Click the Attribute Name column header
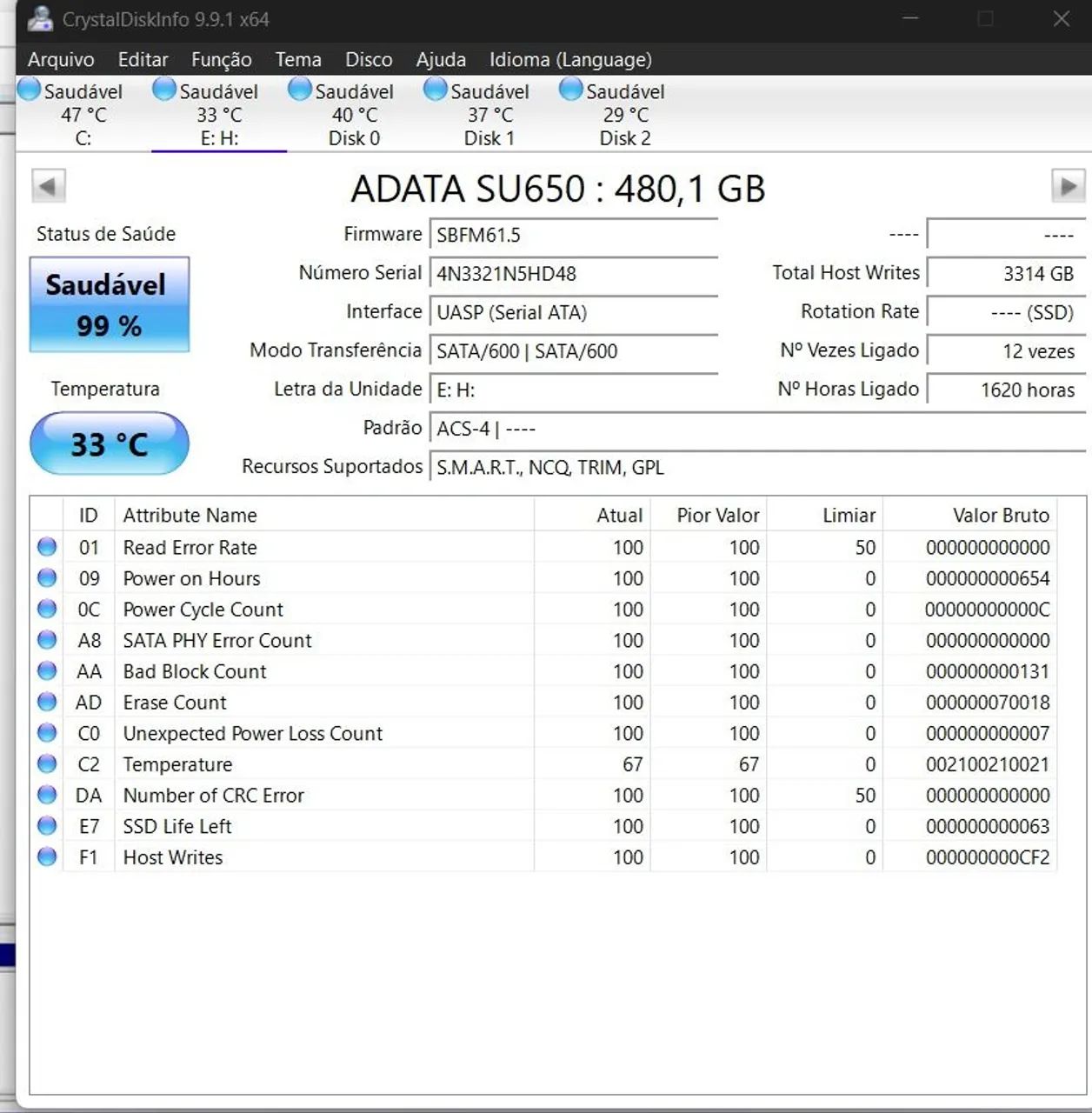Image resolution: width=1092 pixels, height=1113 pixels. (324, 515)
